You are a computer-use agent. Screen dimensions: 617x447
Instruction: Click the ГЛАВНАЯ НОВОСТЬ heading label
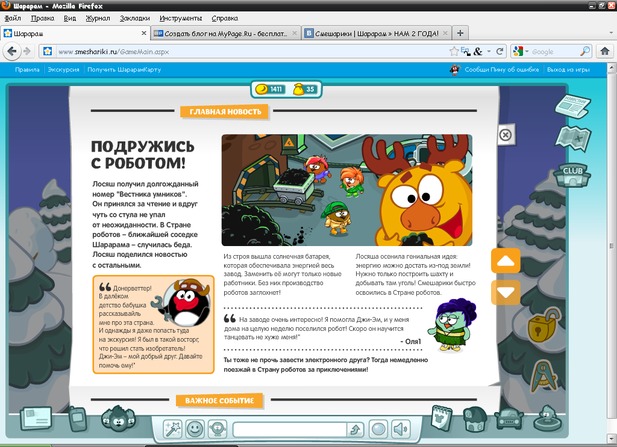[225, 112]
